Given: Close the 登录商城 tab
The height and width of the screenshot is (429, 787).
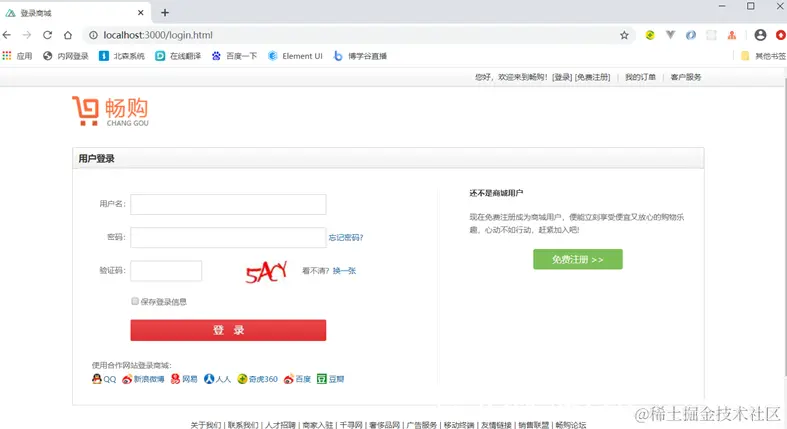Looking at the screenshot, I should pos(141,13).
